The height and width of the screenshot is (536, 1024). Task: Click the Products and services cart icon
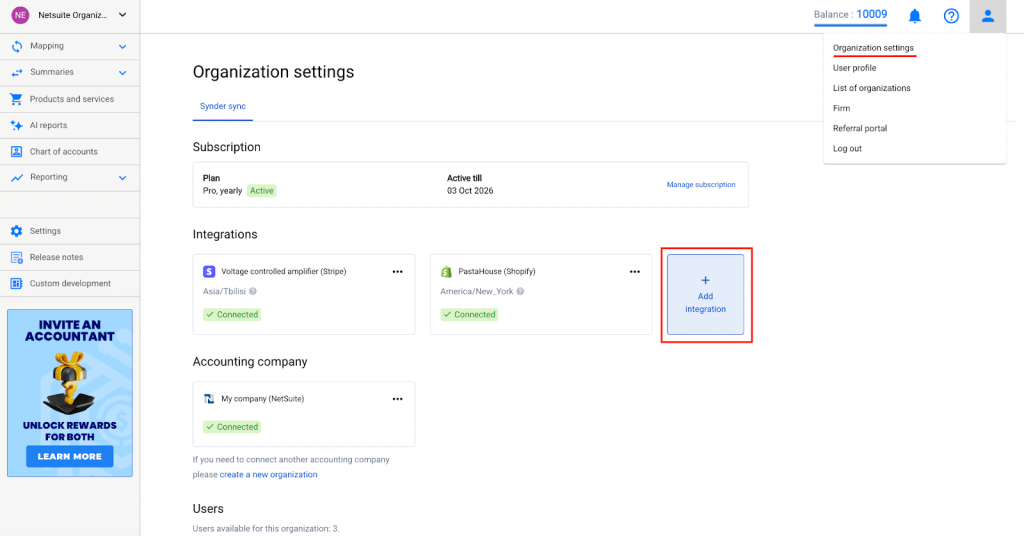pyautogui.click(x=16, y=99)
